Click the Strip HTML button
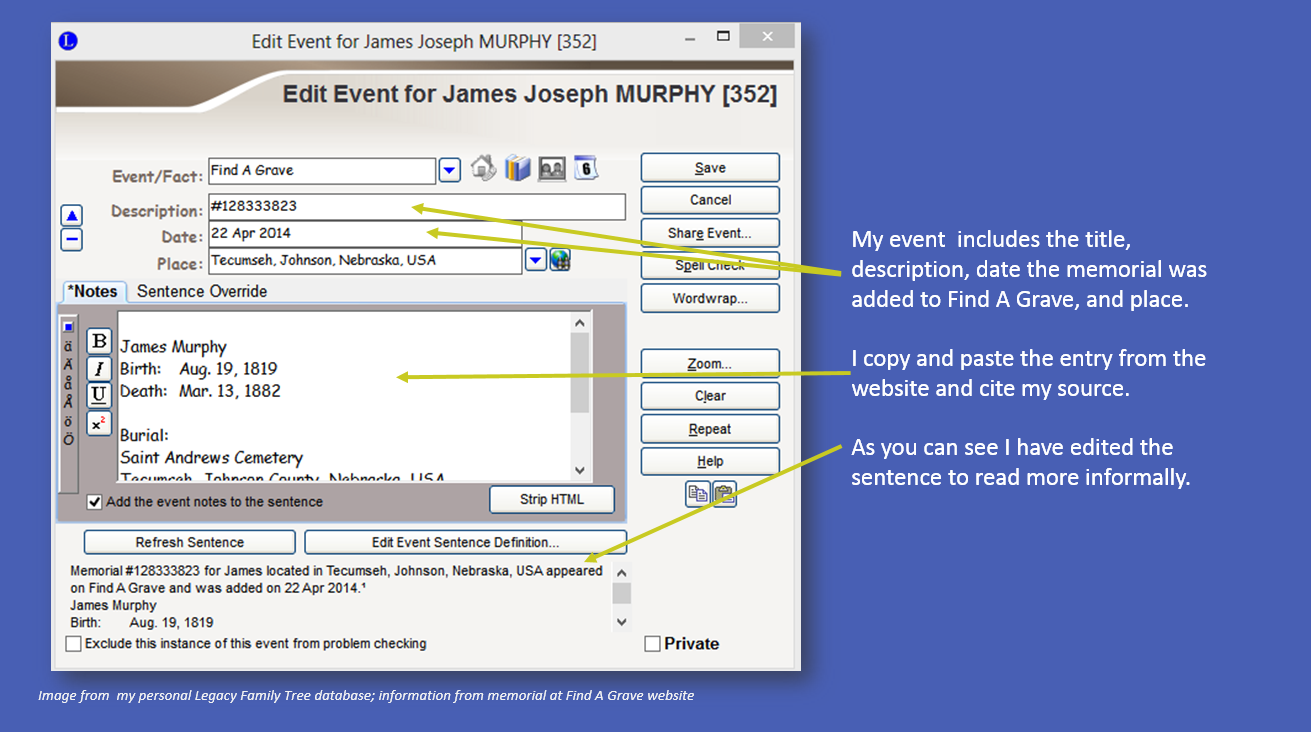This screenshot has height=732, width=1311. (x=552, y=499)
